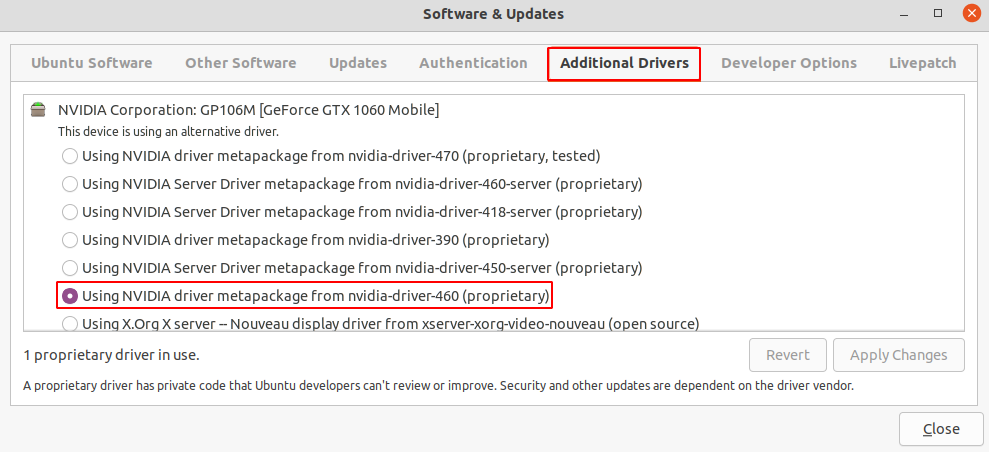Image resolution: width=989 pixels, height=452 pixels.
Task: Go to the Authentication tab
Action: click(473, 63)
